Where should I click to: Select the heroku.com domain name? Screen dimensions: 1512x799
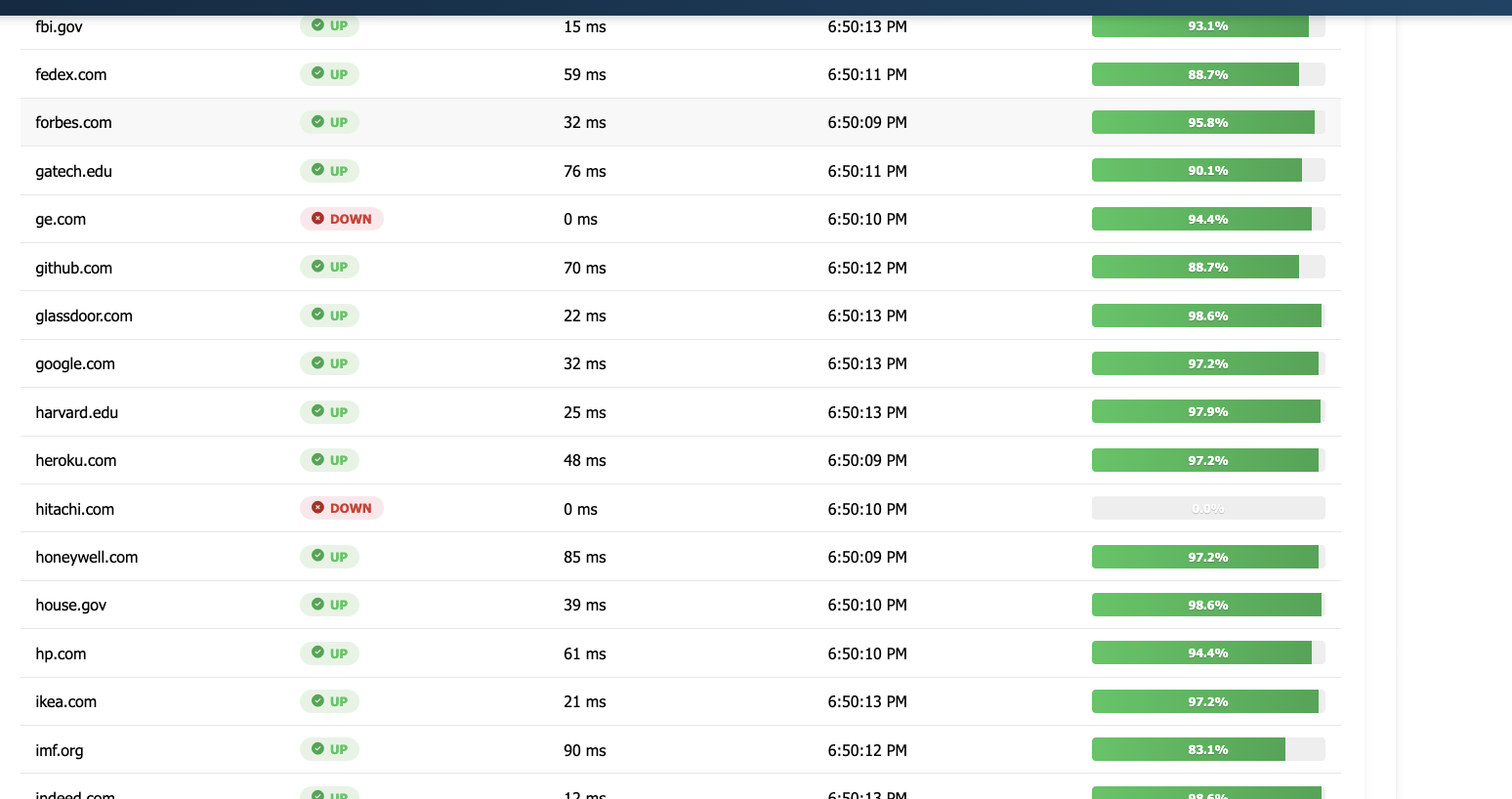point(75,460)
